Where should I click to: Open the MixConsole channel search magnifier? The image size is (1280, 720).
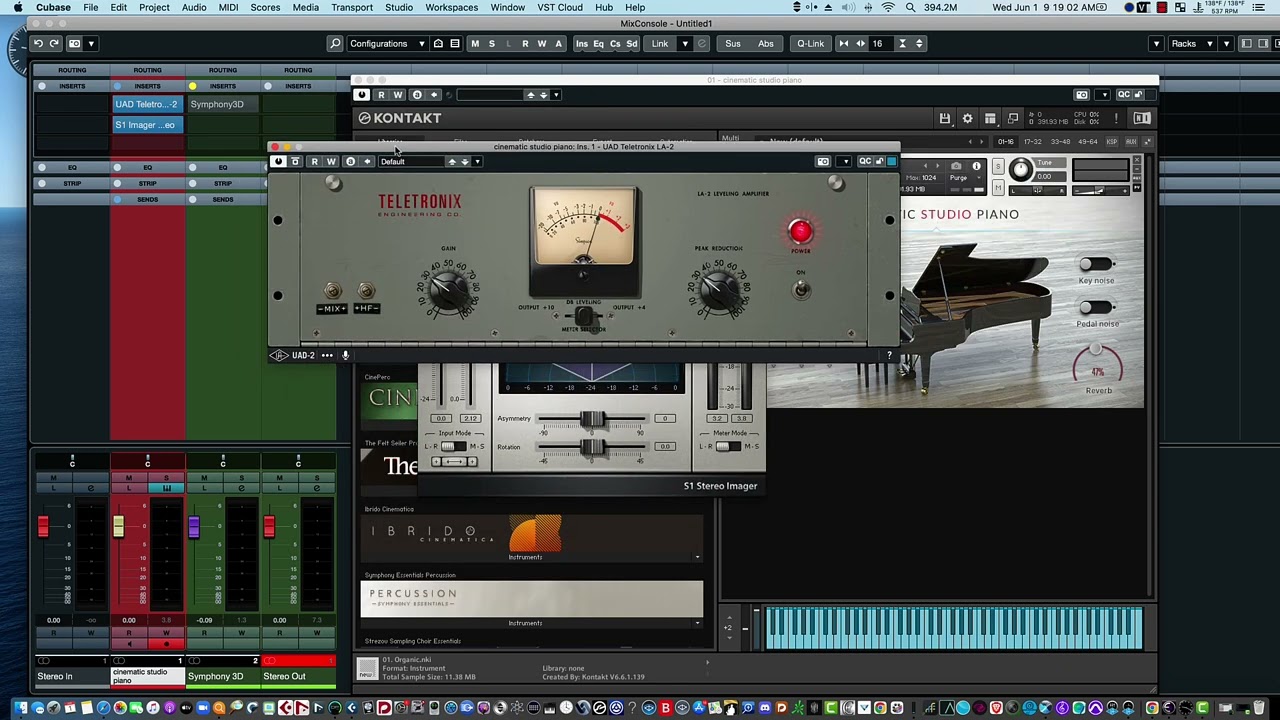click(x=335, y=43)
